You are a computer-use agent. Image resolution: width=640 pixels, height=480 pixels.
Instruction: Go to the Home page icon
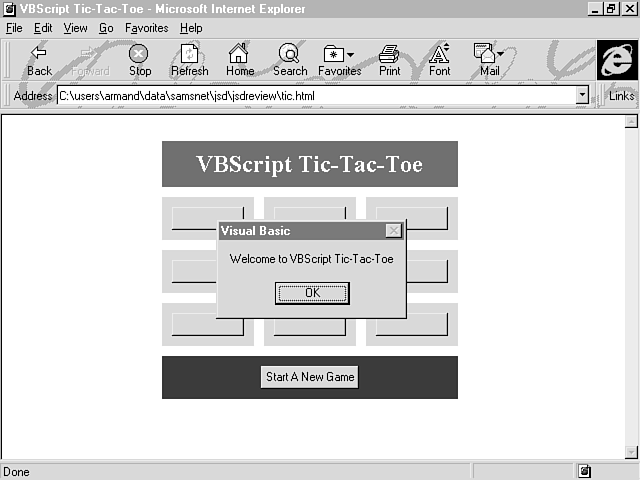[x=239, y=54]
